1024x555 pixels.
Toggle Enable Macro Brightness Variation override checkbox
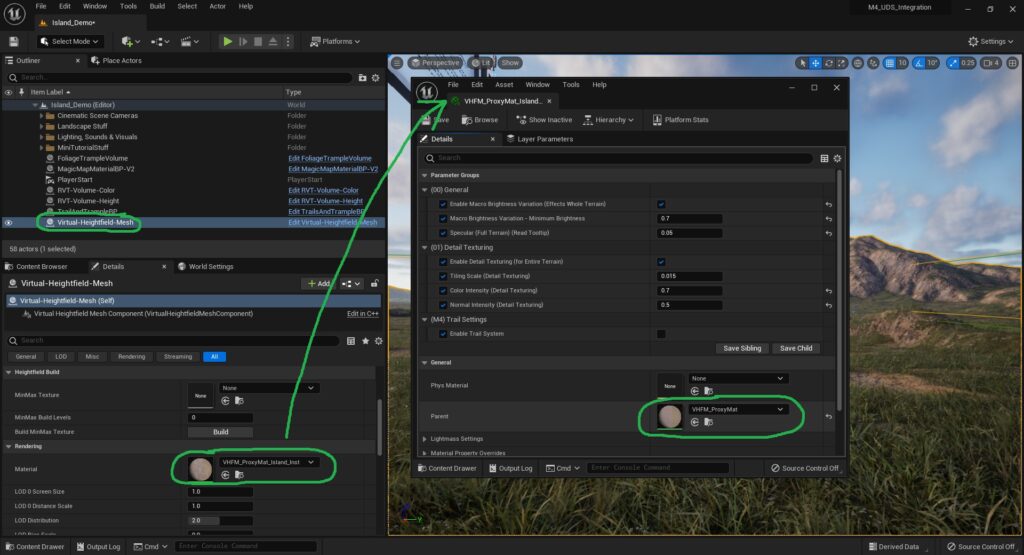(443, 204)
